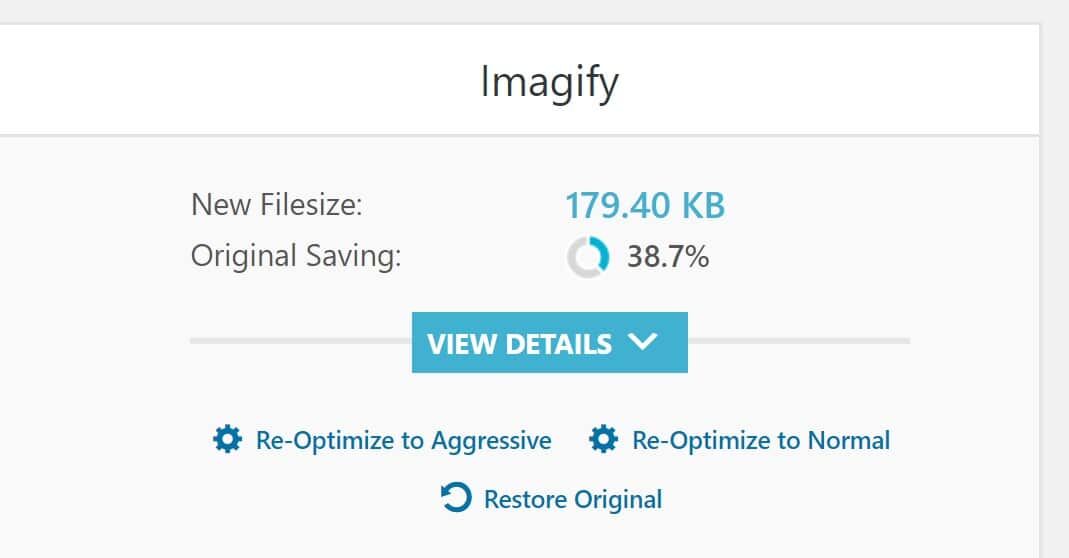The width and height of the screenshot is (1069, 558).
Task: Click the donut chart saving indicator
Action: [587, 258]
